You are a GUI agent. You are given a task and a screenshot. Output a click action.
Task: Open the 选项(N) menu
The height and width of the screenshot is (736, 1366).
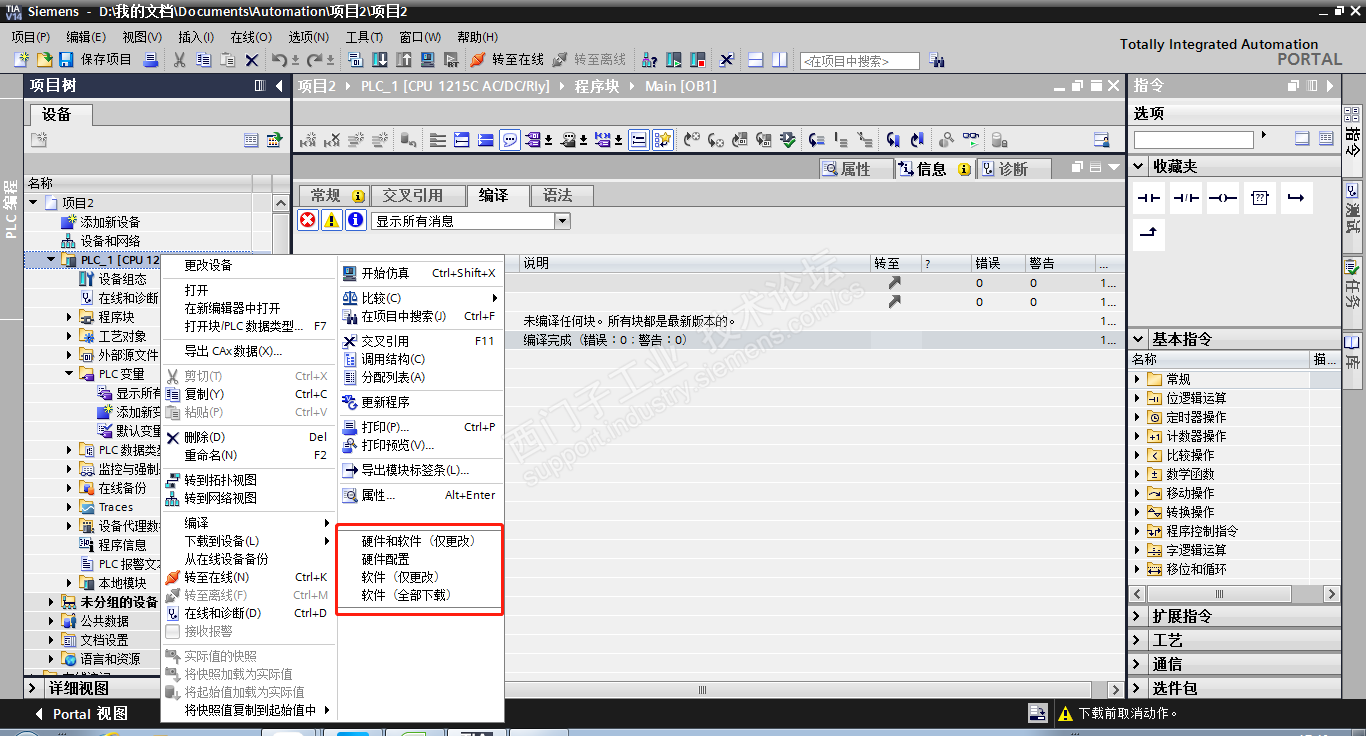click(x=308, y=37)
